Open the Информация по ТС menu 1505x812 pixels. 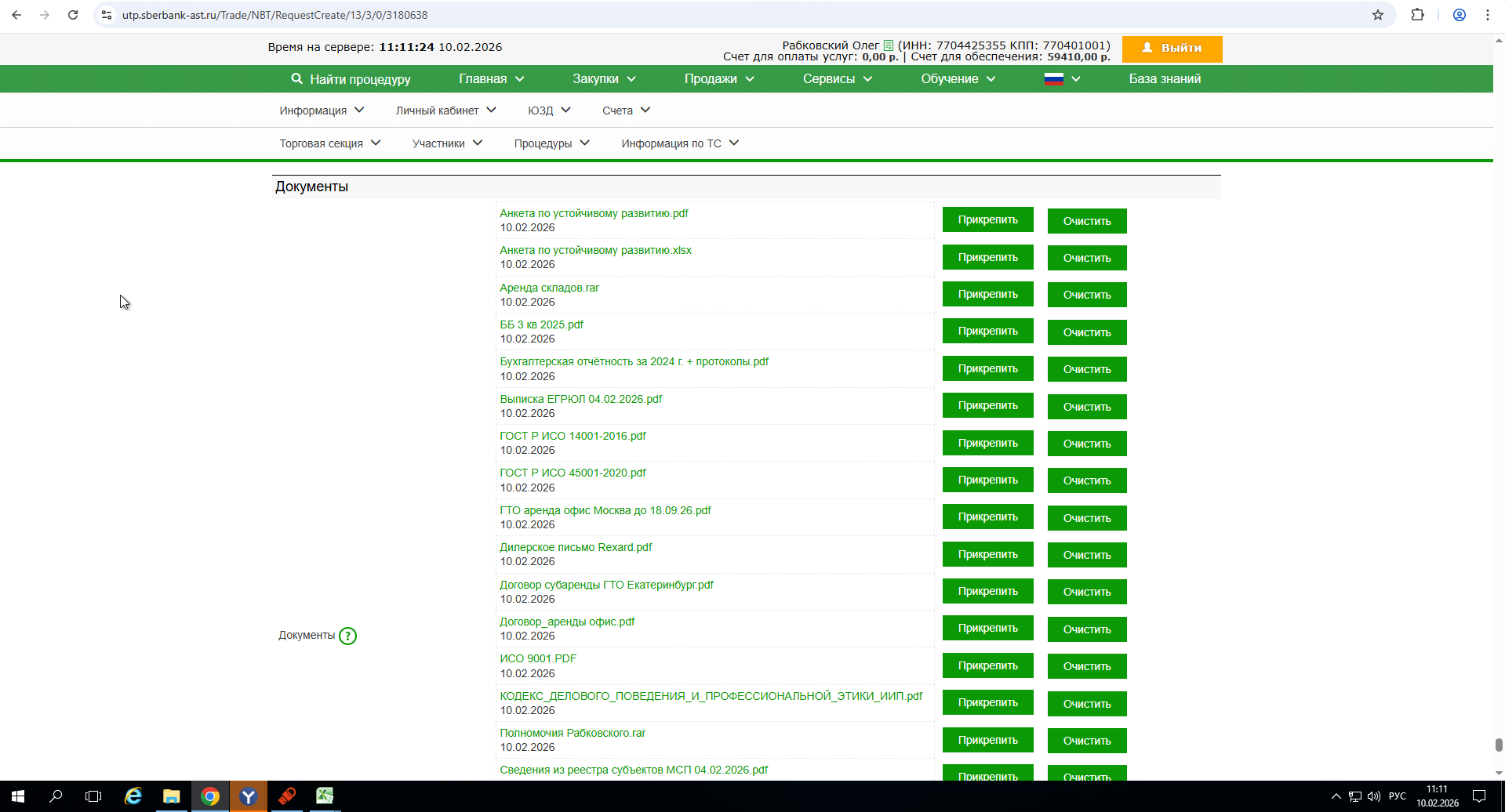coord(680,143)
